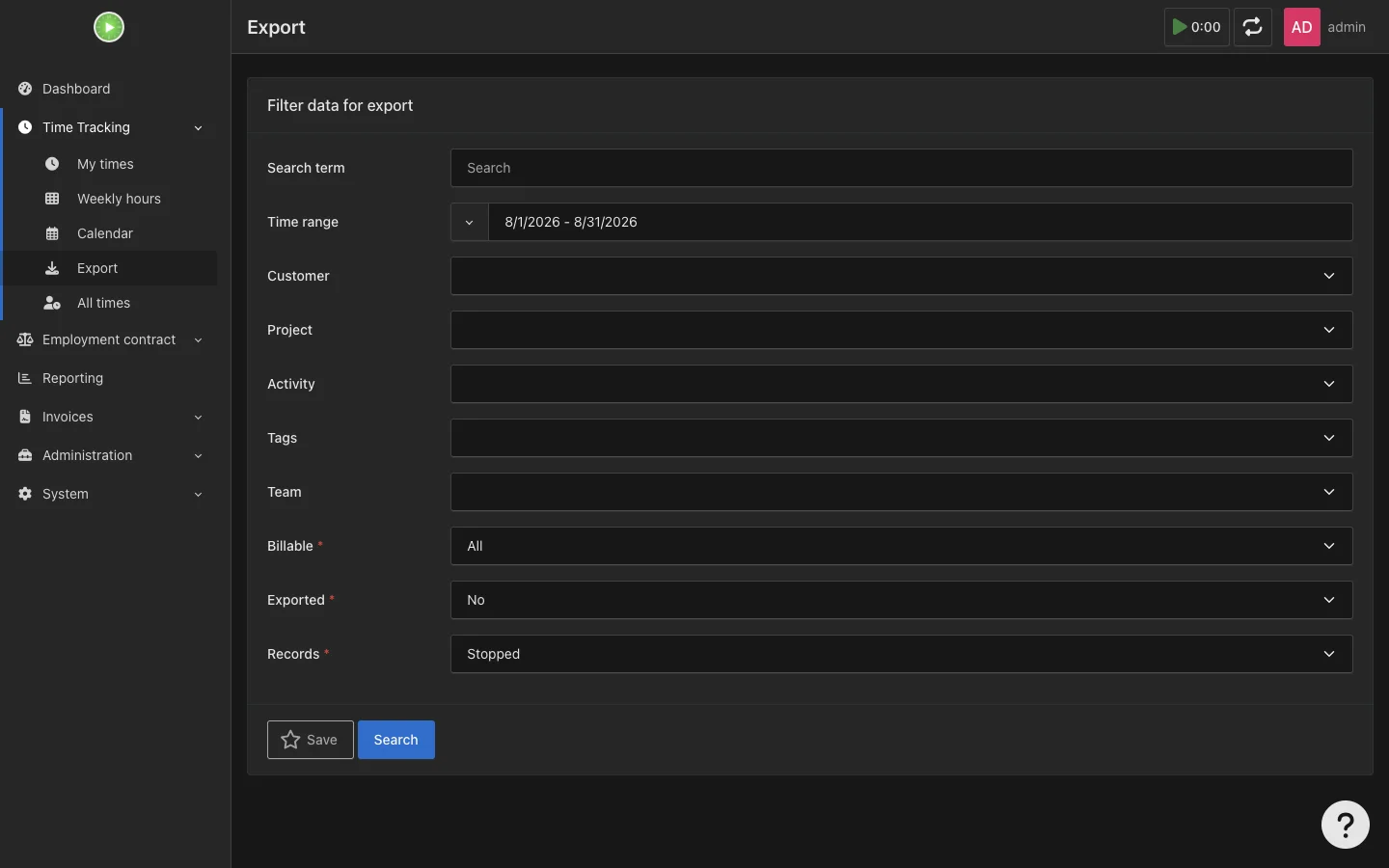This screenshot has height=868, width=1389.
Task: Select the Export menu item
Action: (x=109, y=268)
